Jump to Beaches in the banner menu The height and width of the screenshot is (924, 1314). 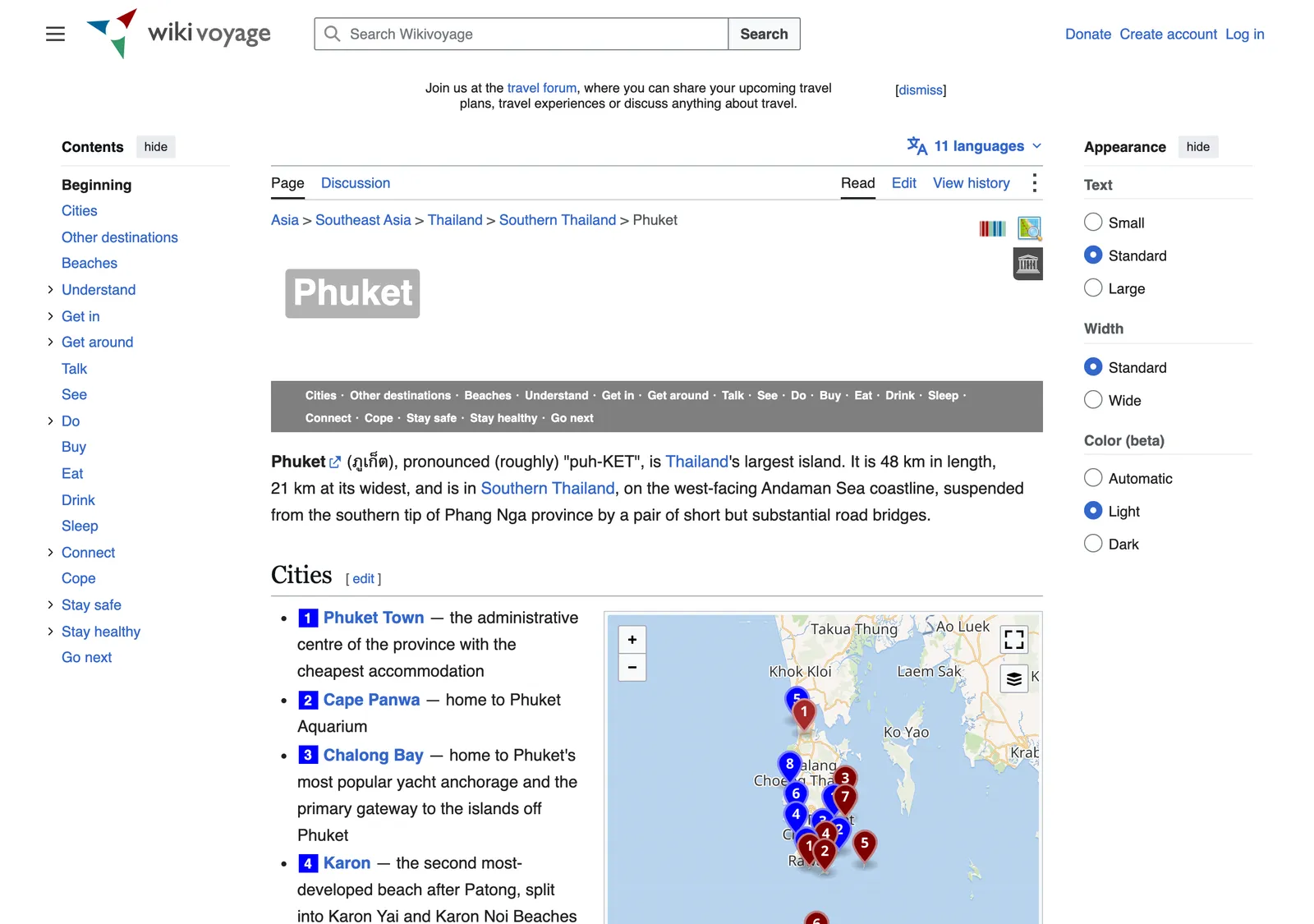pos(488,396)
